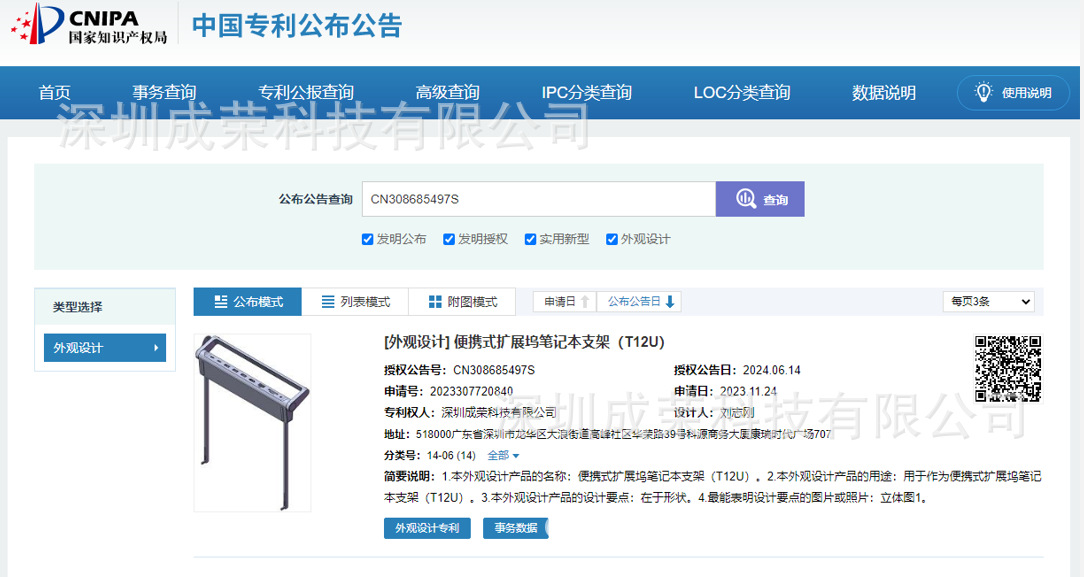Click the classification number 14-06 (14)
1084x577 pixels.
coord(451,455)
